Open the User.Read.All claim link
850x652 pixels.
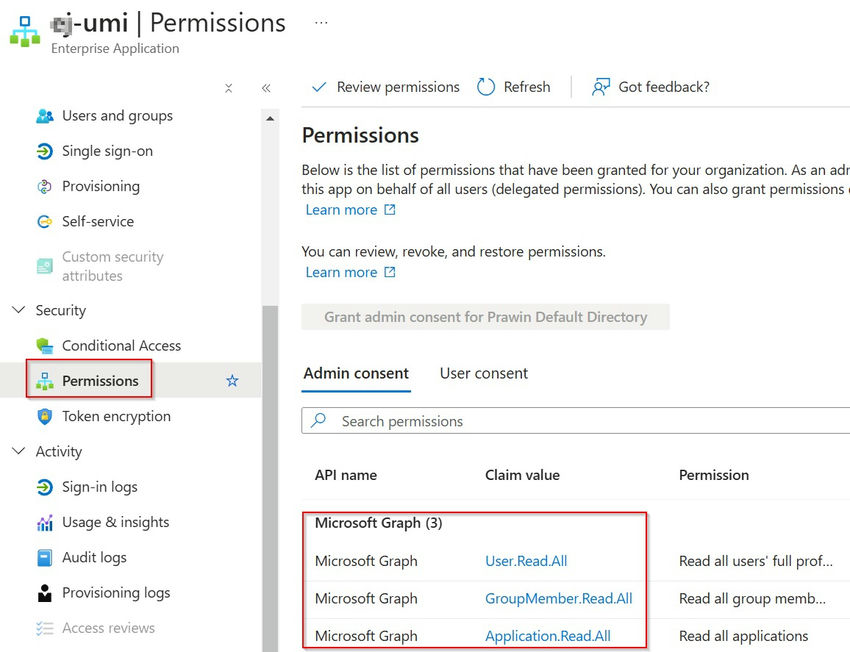pos(526,561)
